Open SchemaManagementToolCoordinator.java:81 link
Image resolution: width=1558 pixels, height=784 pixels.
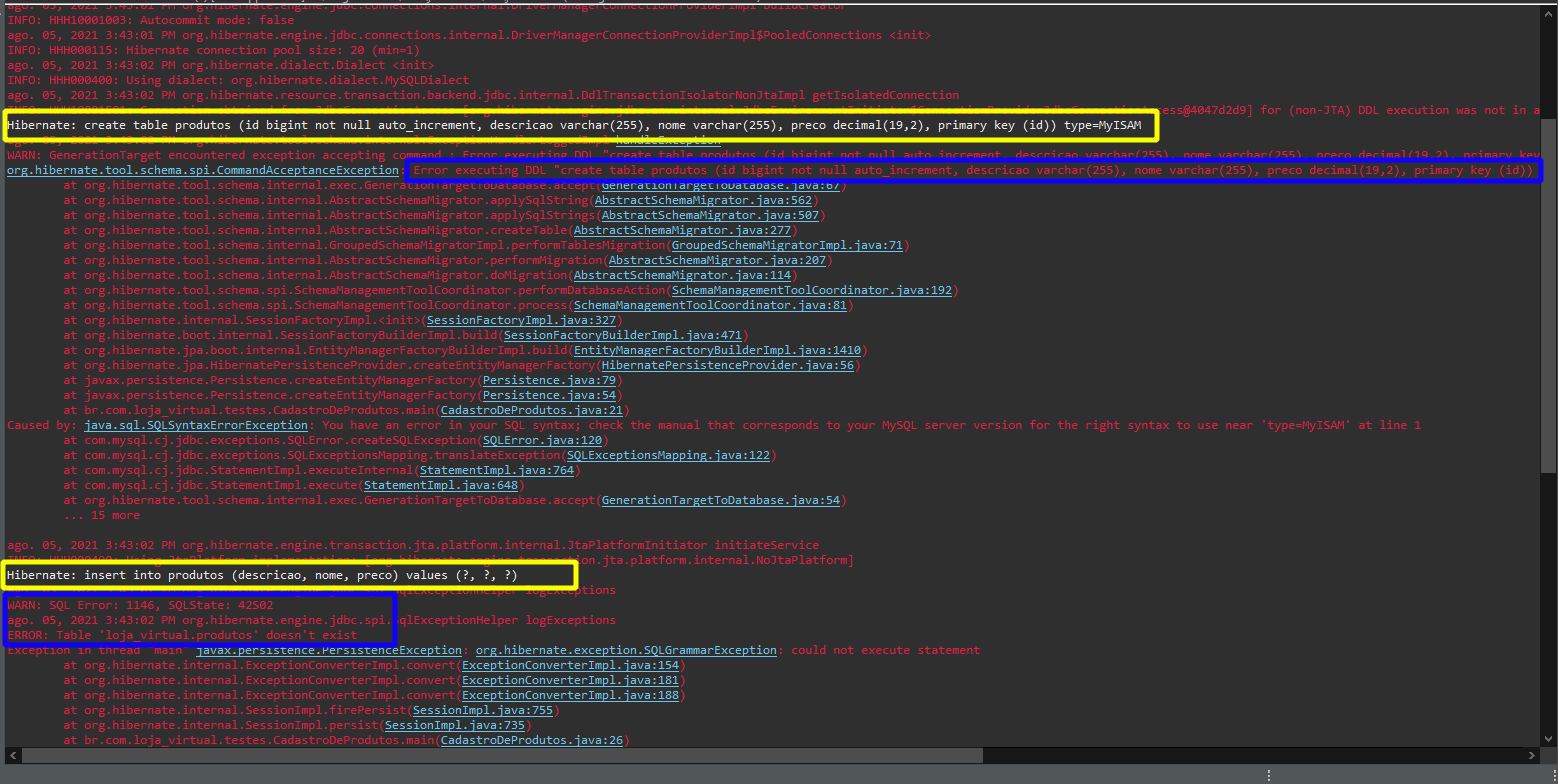click(710, 306)
